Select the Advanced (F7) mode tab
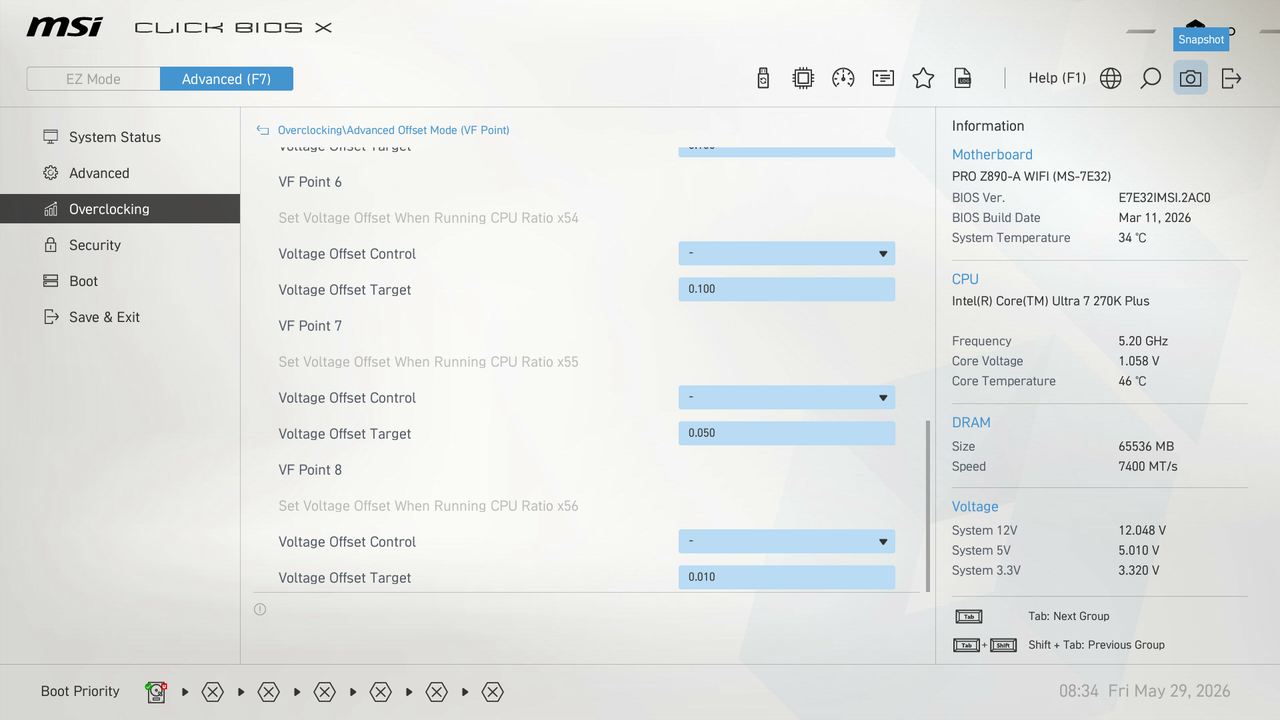This screenshot has width=1280, height=720. [226, 79]
